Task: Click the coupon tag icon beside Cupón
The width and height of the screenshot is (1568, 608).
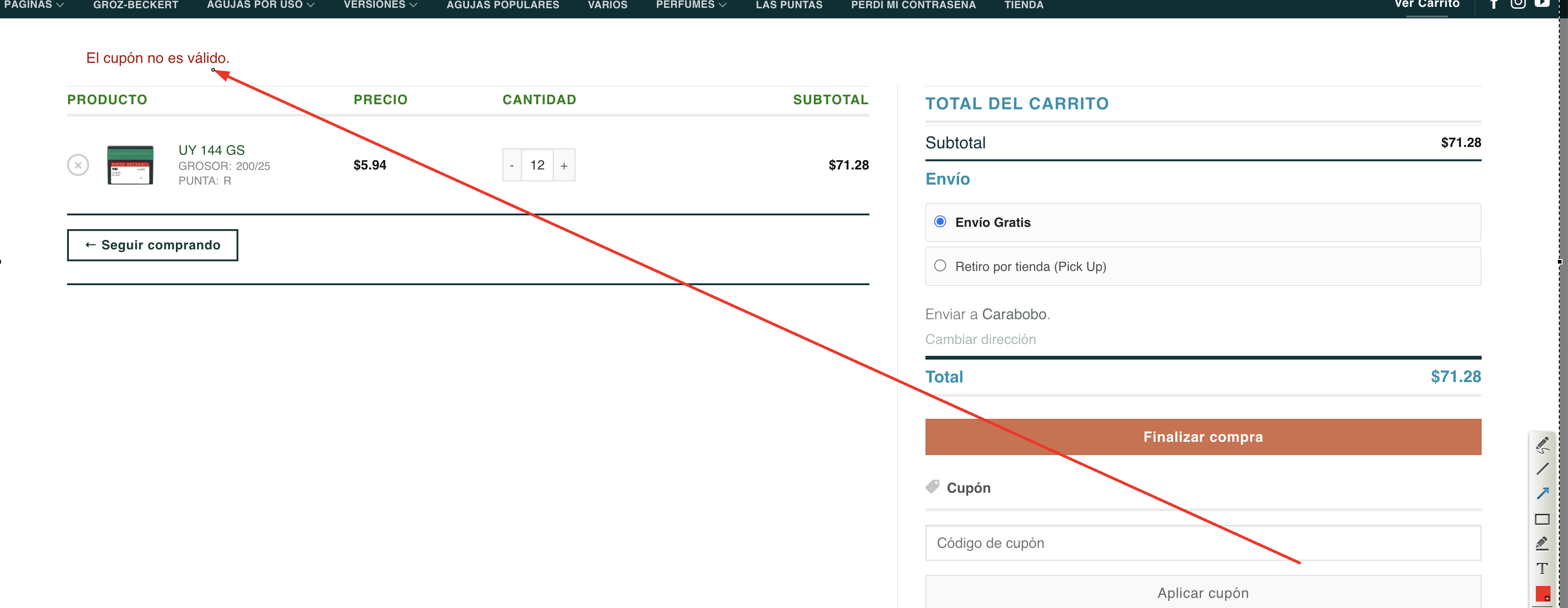Action: (x=932, y=487)
